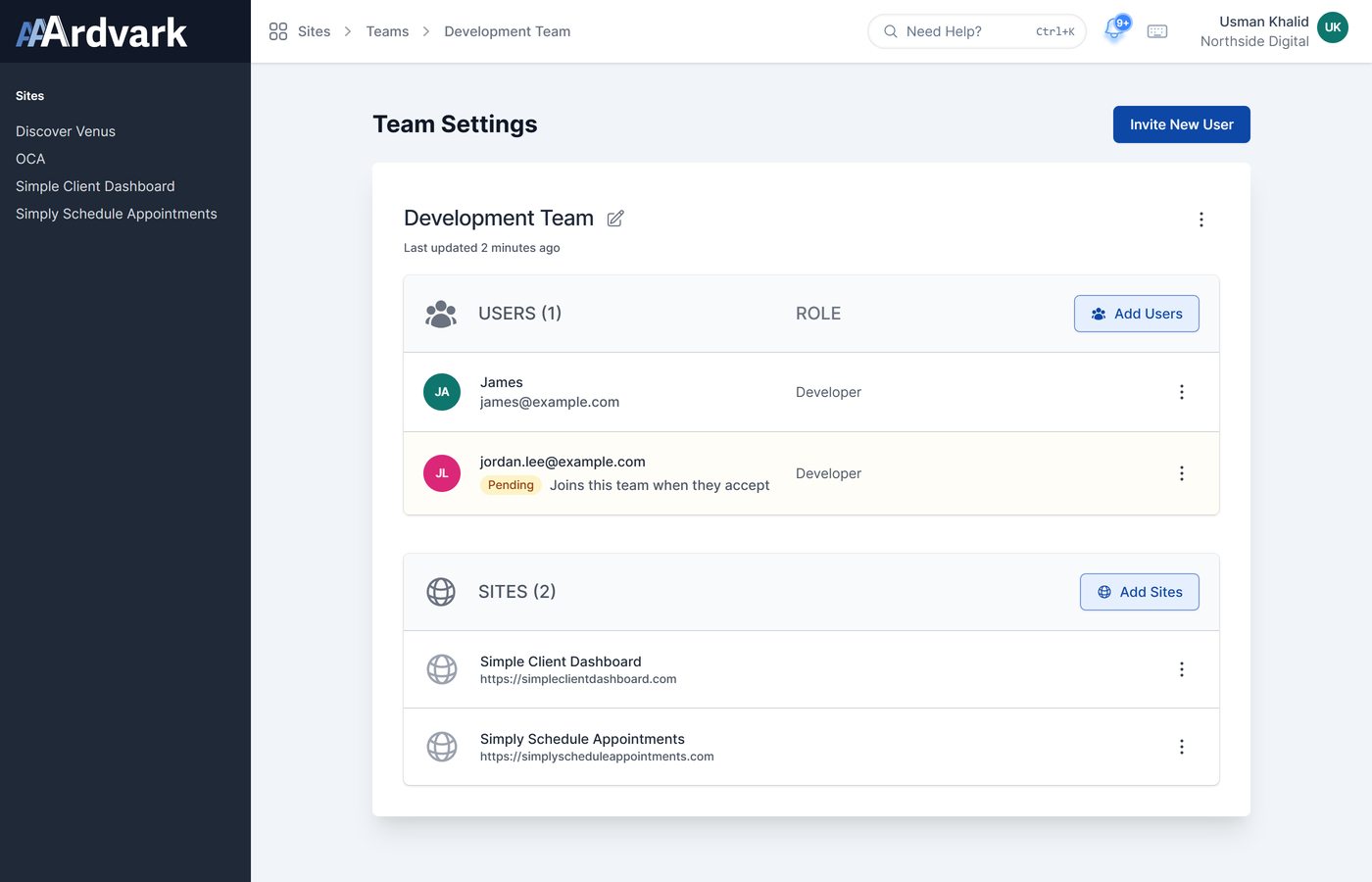Open options for jordan.lee@example.com
The height and width of the screenshot is (882, 1372).
point(1182,473)
